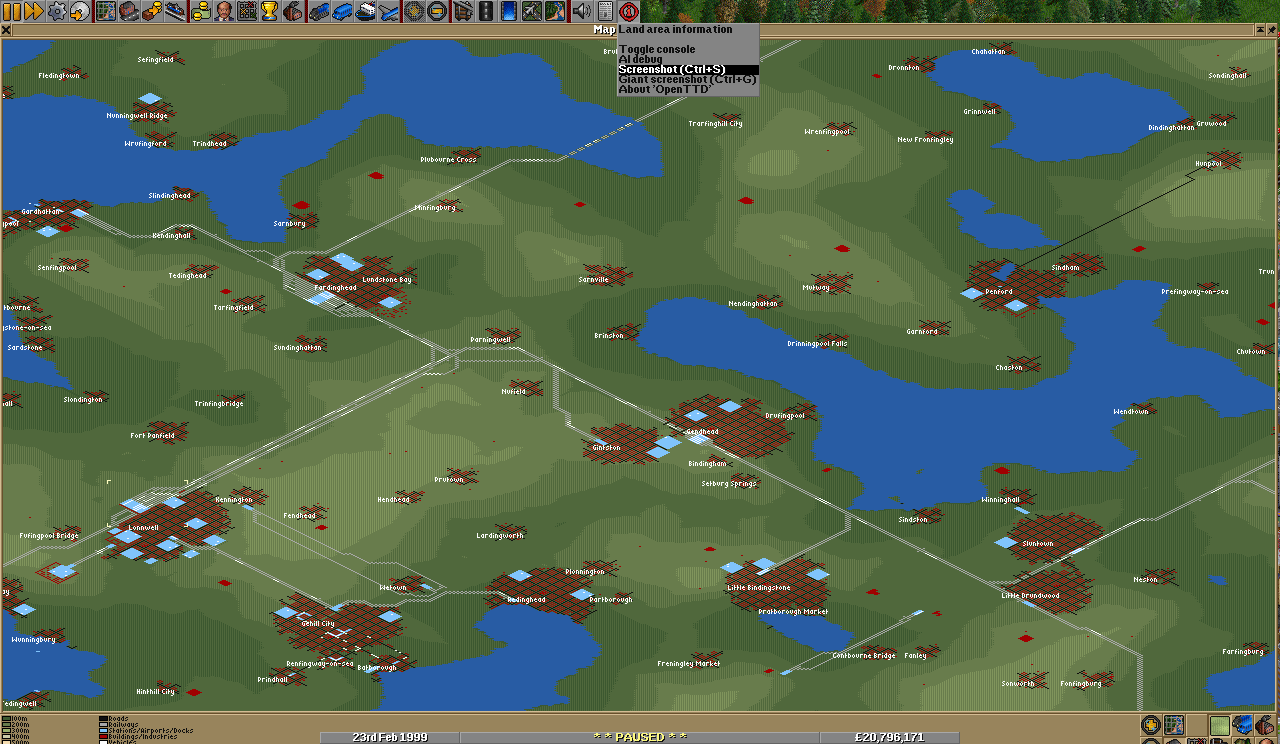Open the subsidies icon

point(150,11)
